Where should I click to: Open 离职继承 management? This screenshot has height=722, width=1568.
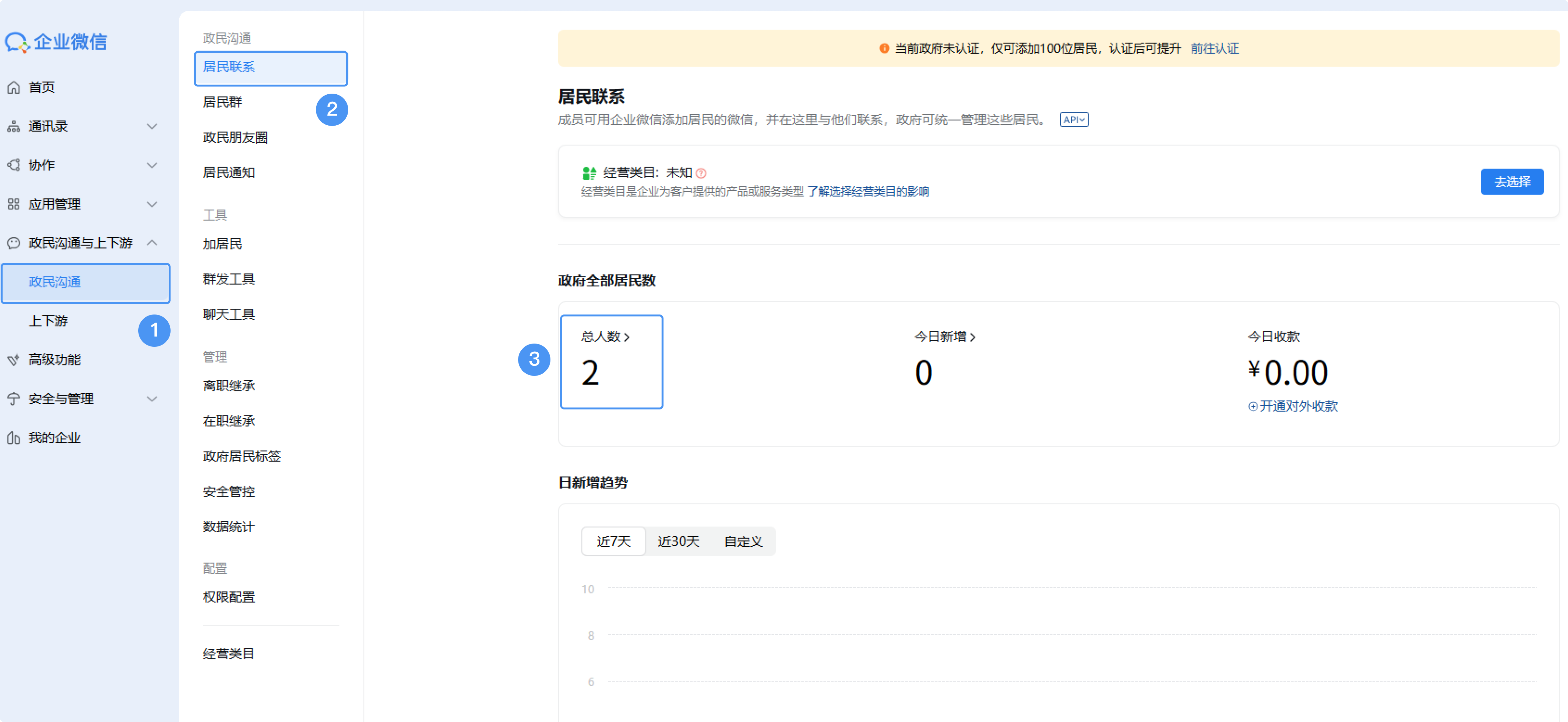pyautogui.click(x=229, y=386)
